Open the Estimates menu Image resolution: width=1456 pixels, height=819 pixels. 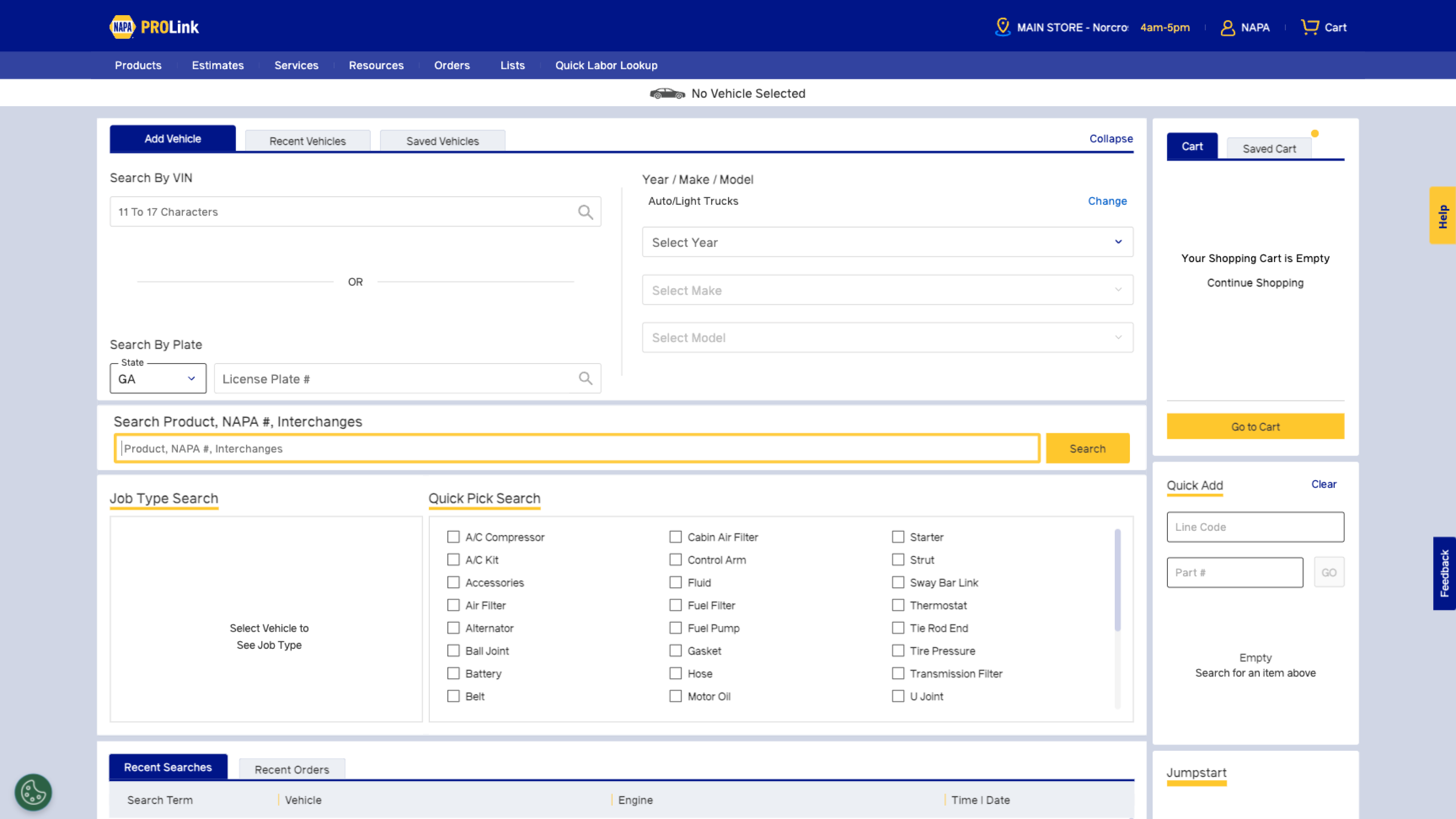tap(218, 66)
